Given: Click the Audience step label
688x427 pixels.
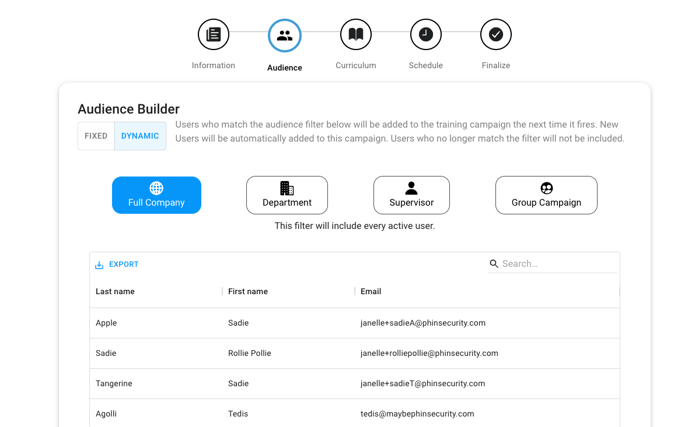Looking at the screenshot, I should pos(285,68).
